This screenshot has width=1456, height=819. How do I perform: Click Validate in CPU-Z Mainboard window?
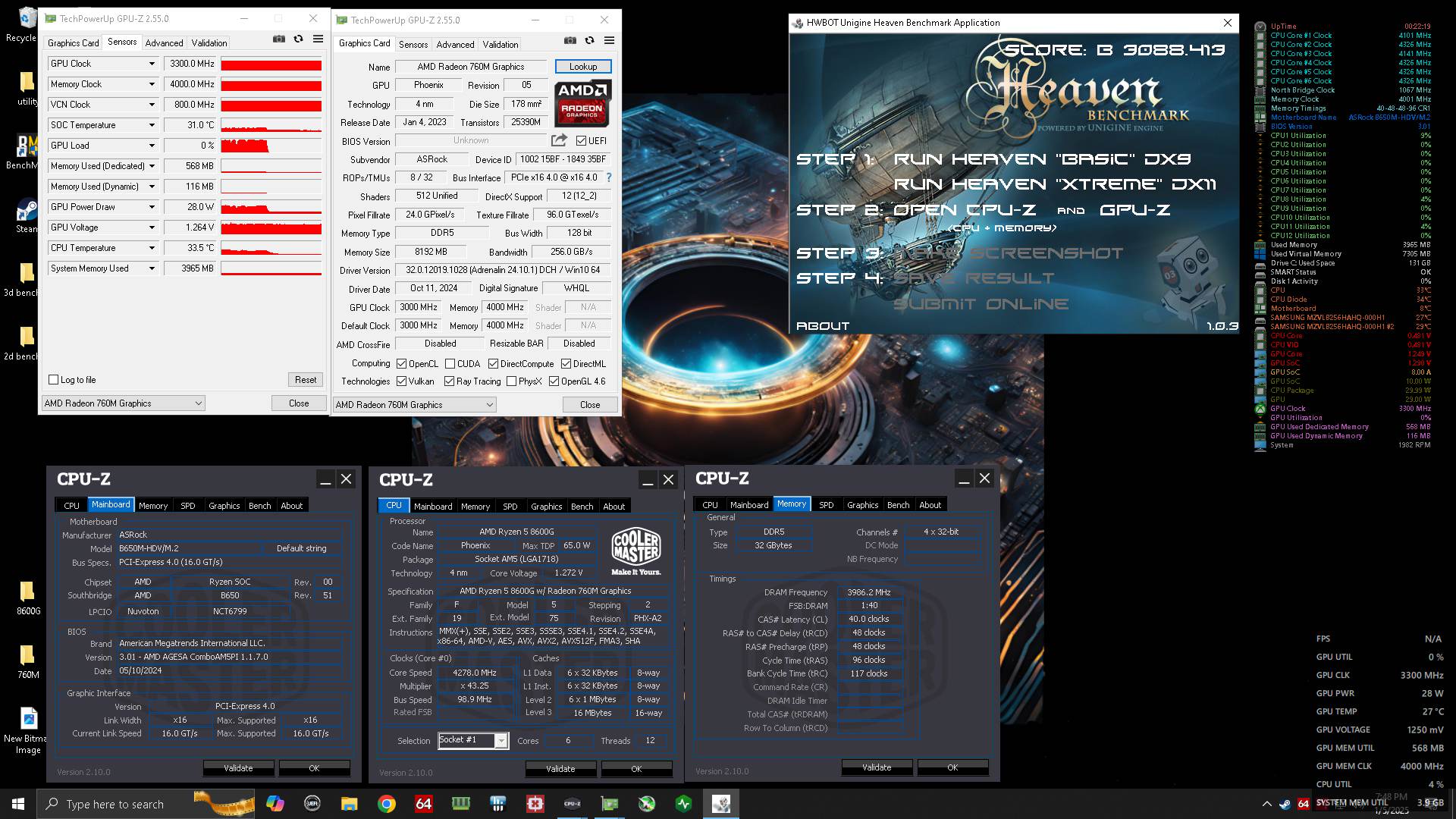[238, 768]
